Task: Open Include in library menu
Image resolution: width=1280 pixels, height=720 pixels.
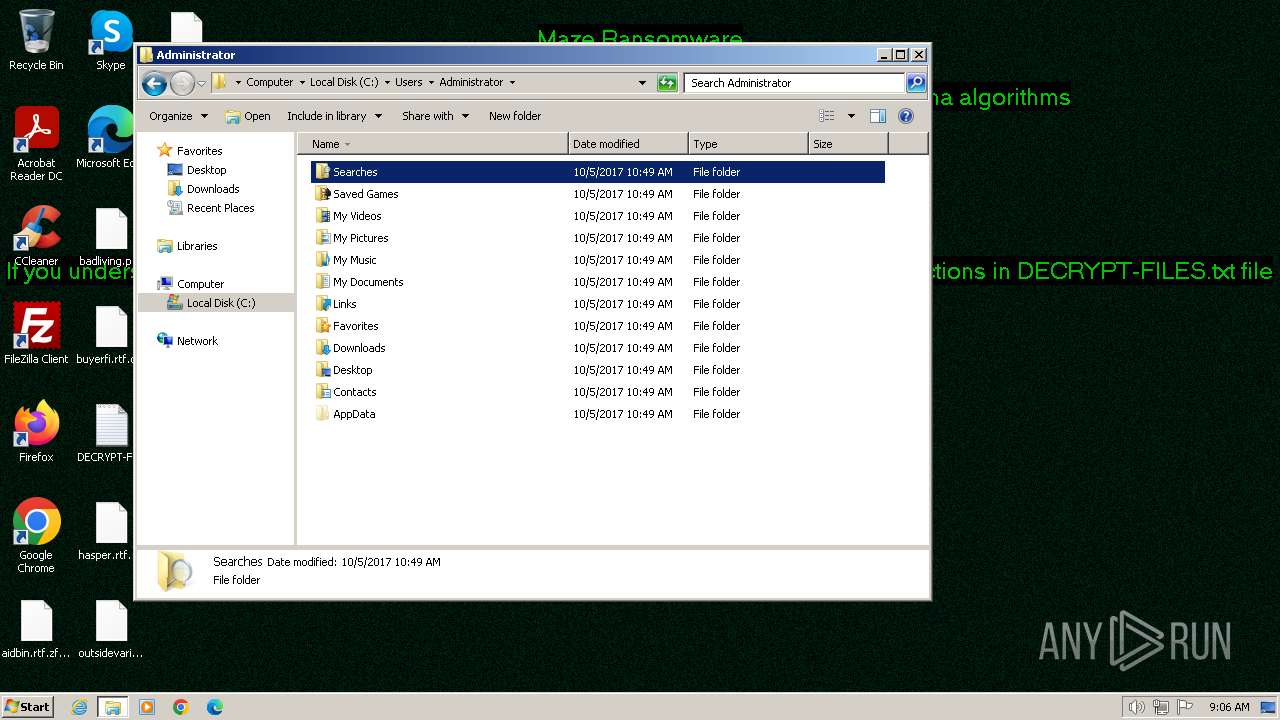Action: point(334,116)
